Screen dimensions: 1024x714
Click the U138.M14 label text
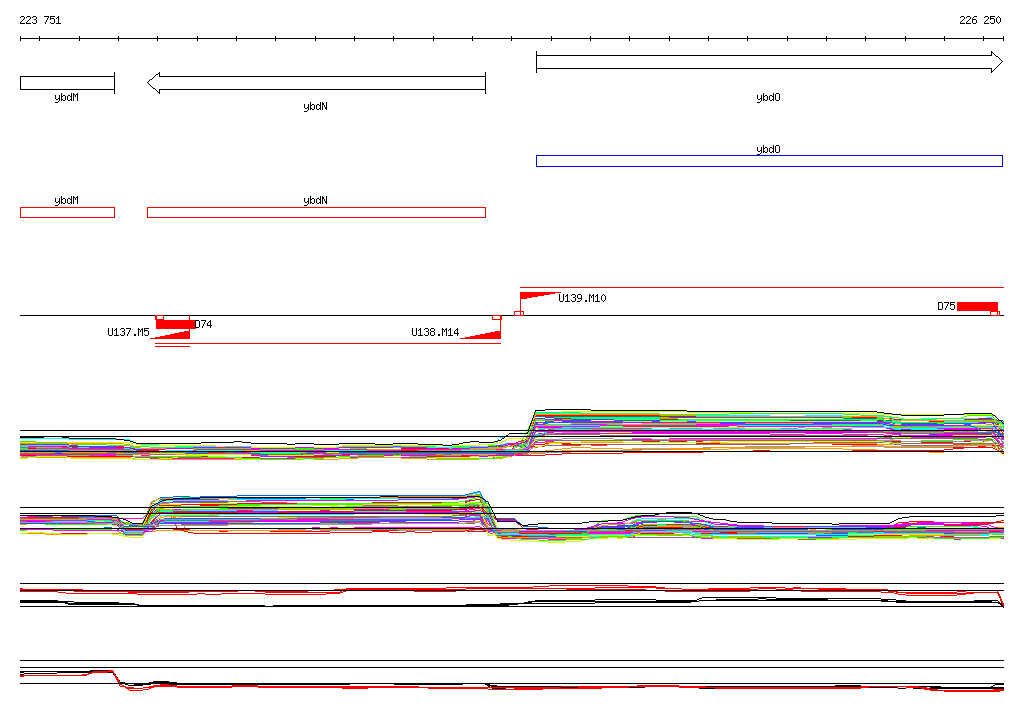pos(435,332)
